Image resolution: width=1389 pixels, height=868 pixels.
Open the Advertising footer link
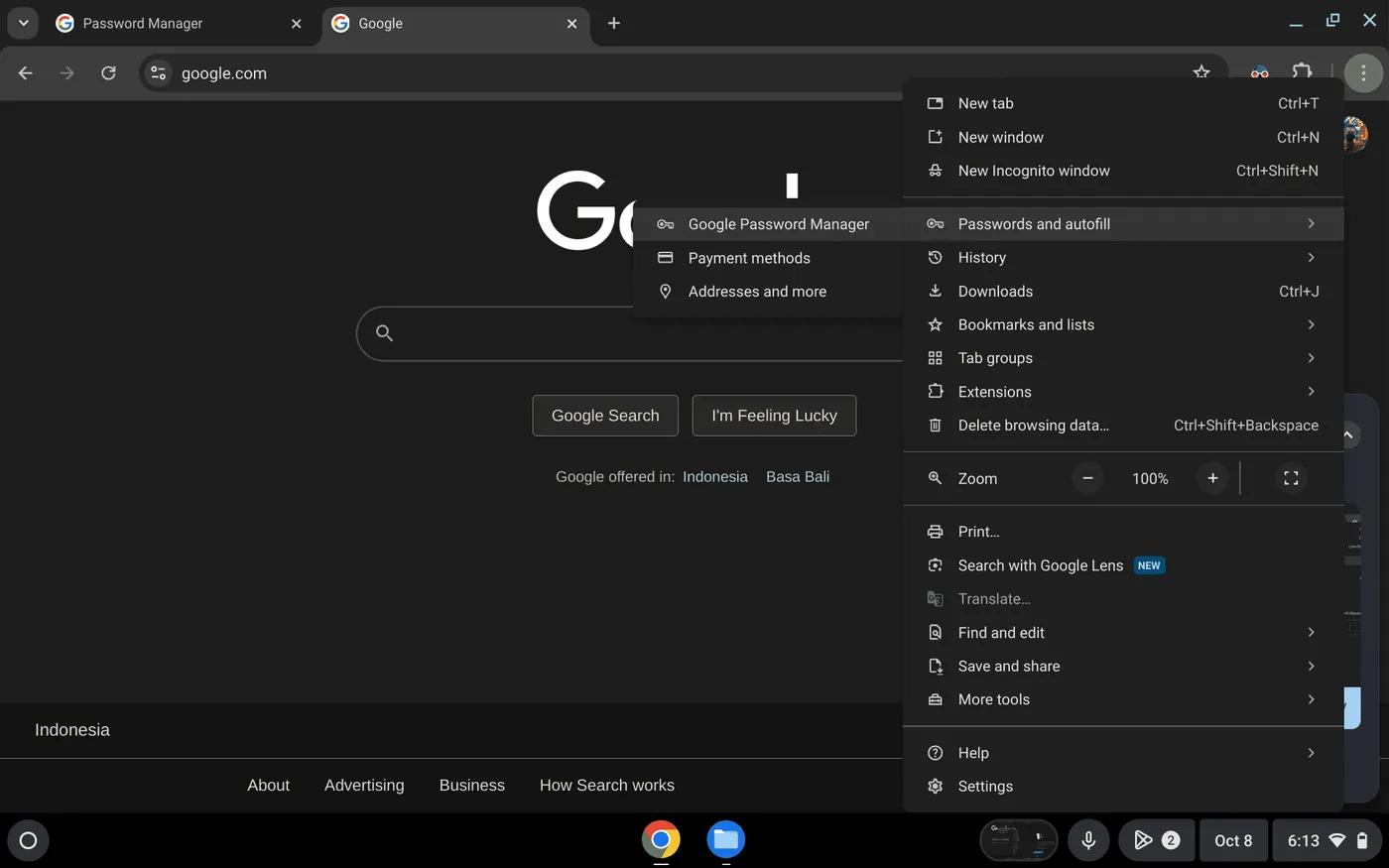tap(364, 786)
